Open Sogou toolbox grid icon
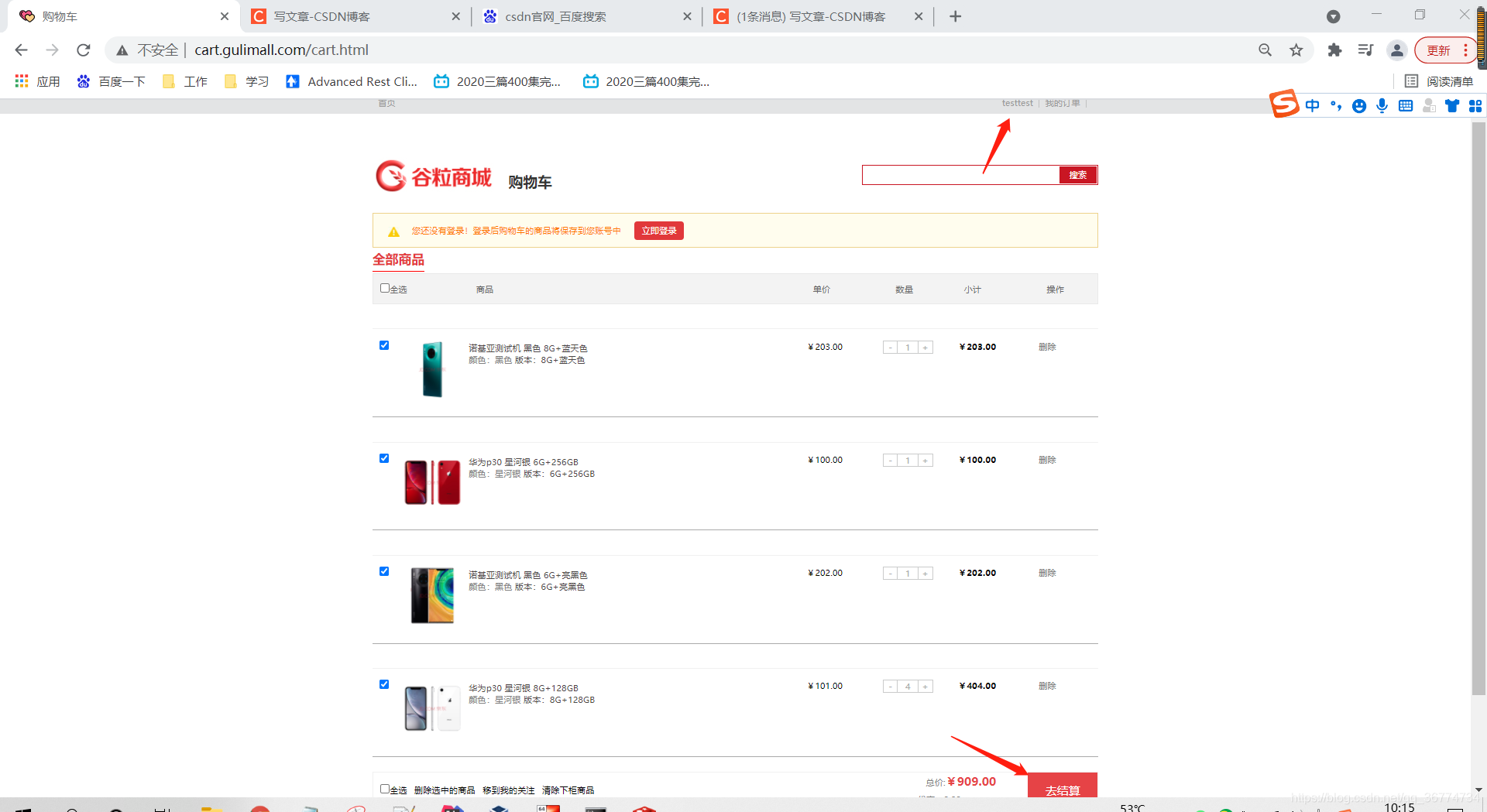The height and width of the screenshot is (812, 1487). point(1475,106)
